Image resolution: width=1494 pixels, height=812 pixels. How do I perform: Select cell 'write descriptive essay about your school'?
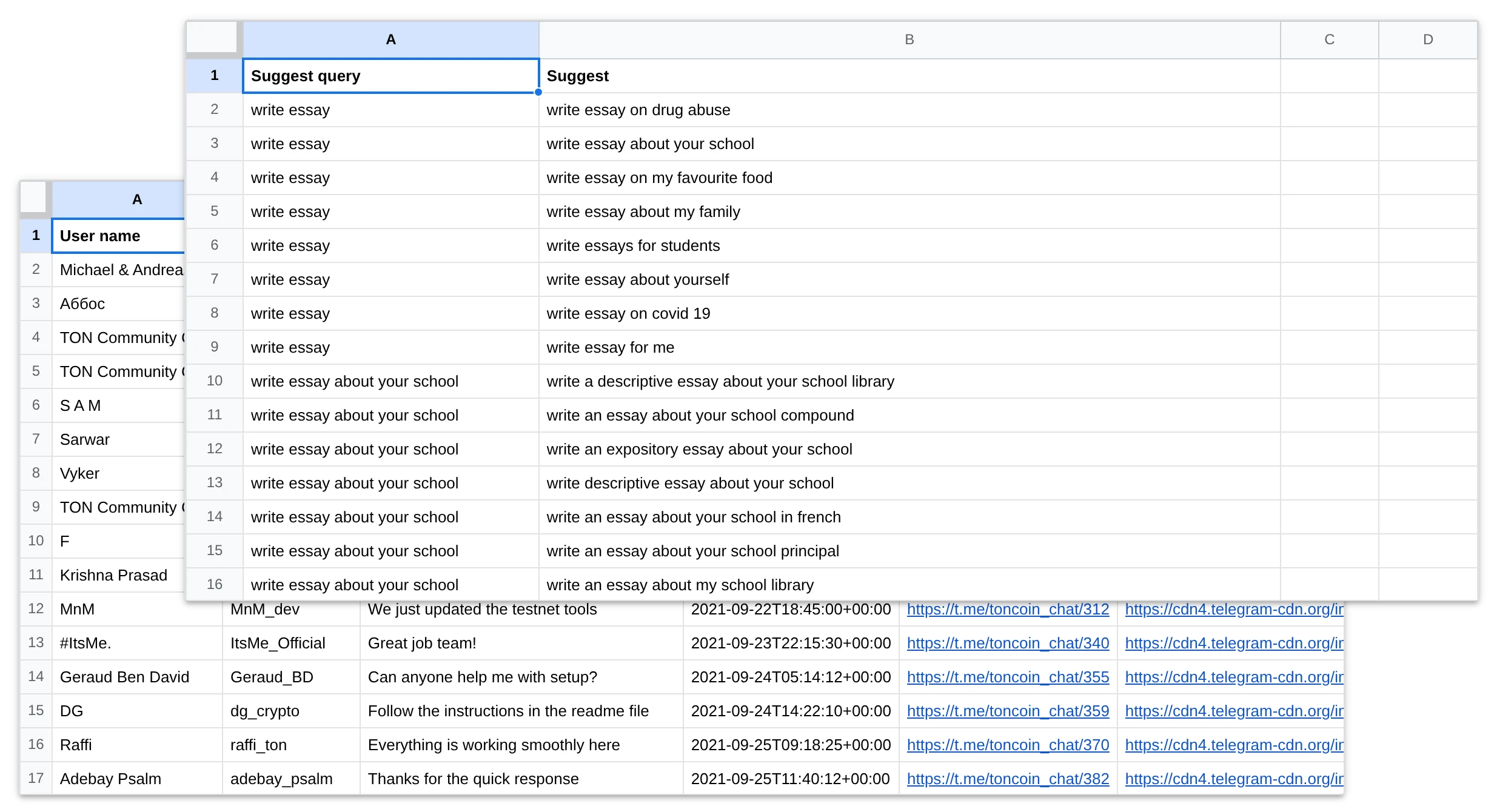(909, 483)
